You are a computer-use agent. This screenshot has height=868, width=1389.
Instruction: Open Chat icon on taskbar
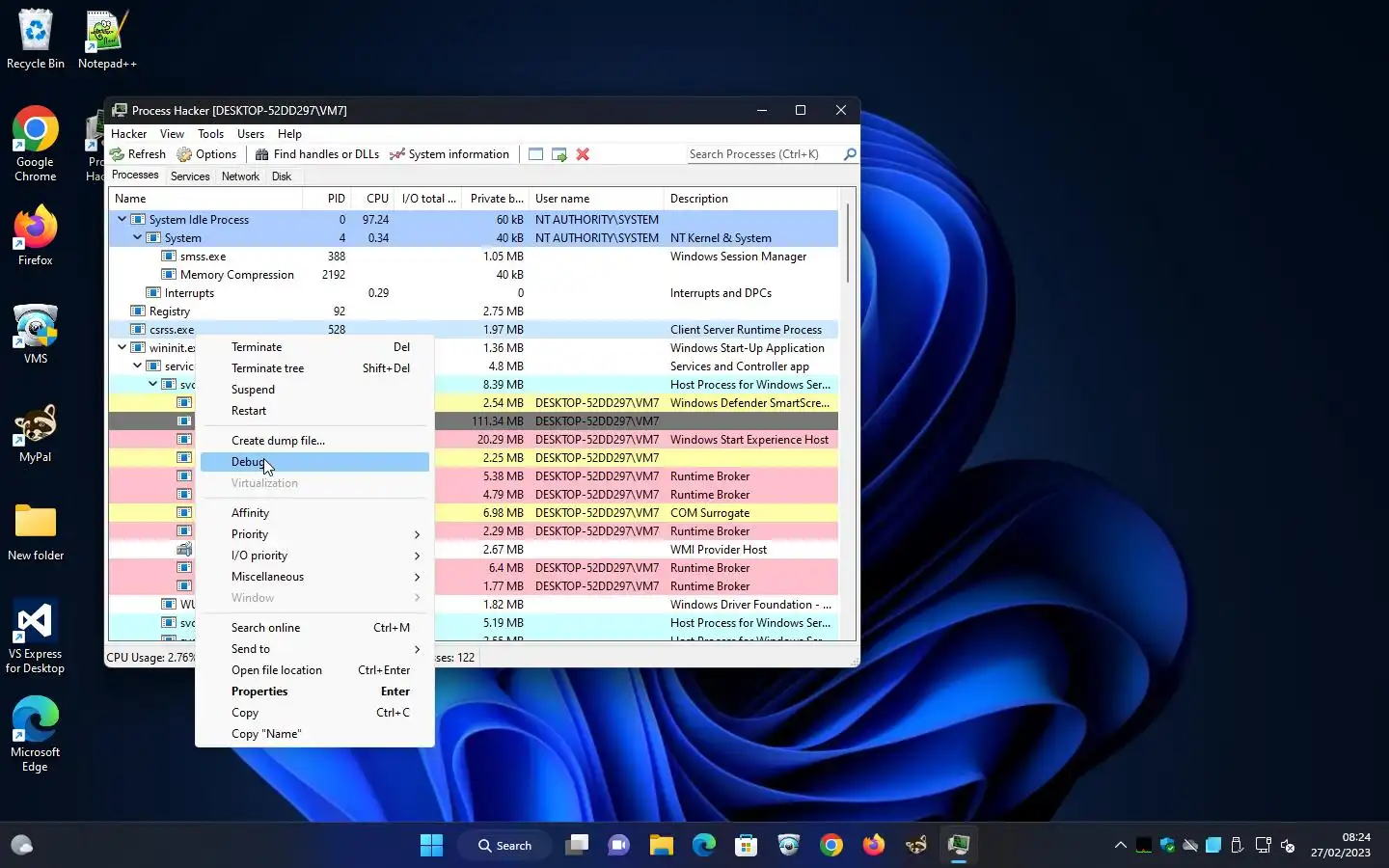coord(618,846)
